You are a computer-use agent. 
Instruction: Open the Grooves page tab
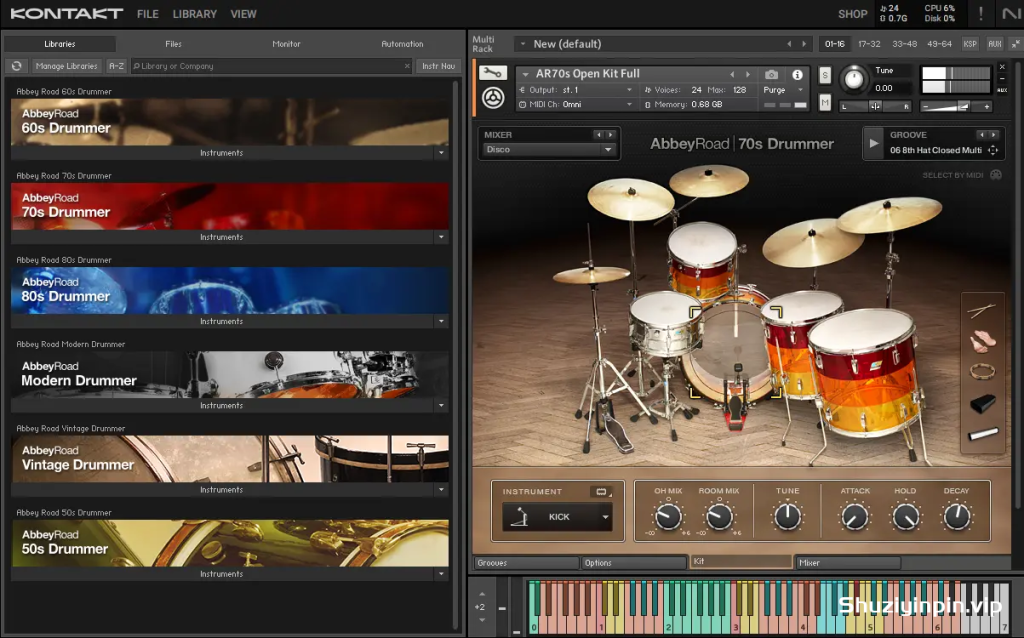click(526, 563)
